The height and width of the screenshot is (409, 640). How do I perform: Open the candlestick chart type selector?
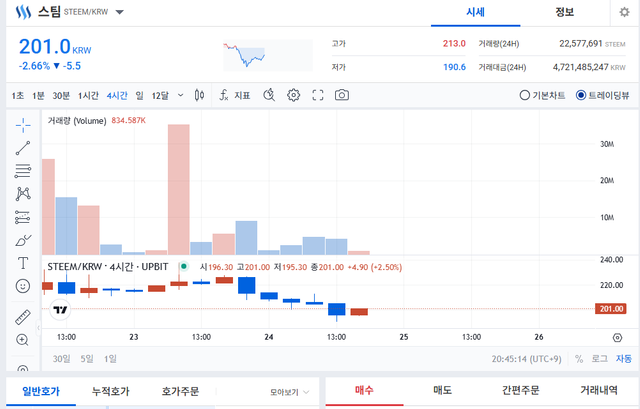[x=199, y=95]
